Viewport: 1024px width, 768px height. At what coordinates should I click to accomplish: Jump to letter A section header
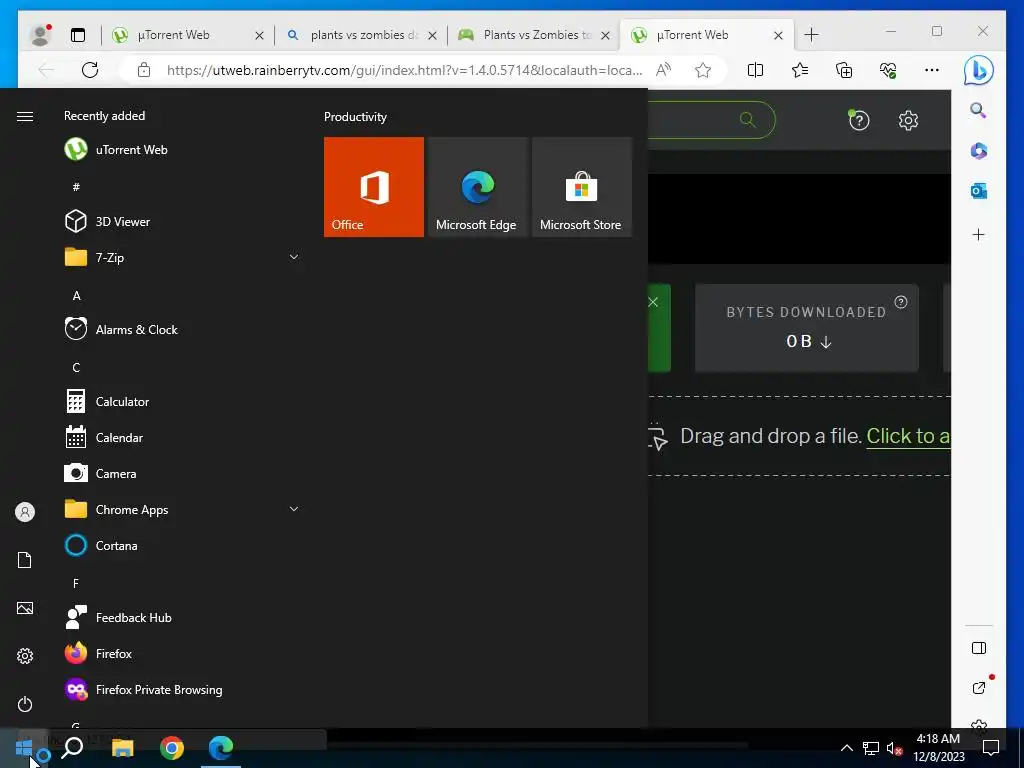(76, 295)
